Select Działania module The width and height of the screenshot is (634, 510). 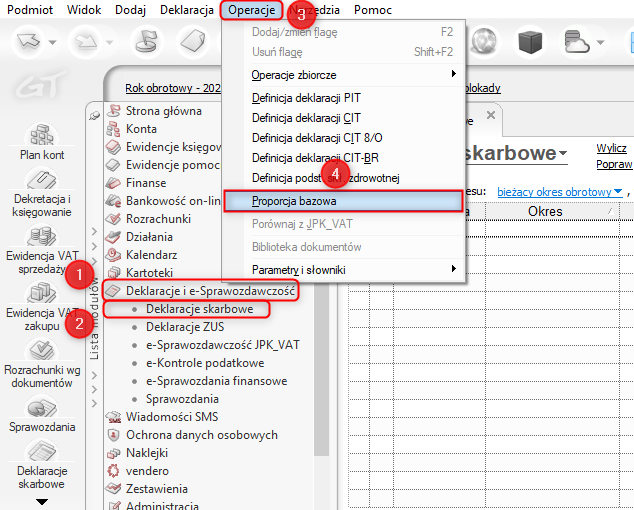pyautogui.click(x=149, y=237)
